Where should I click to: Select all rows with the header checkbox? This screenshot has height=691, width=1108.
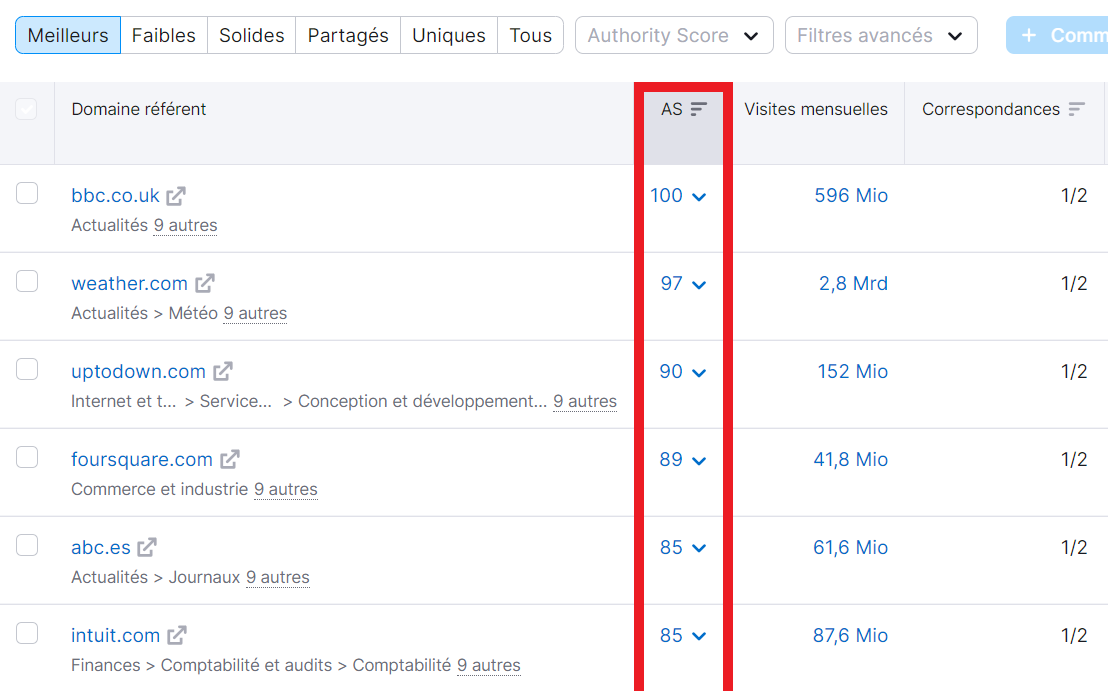[27, 108]
